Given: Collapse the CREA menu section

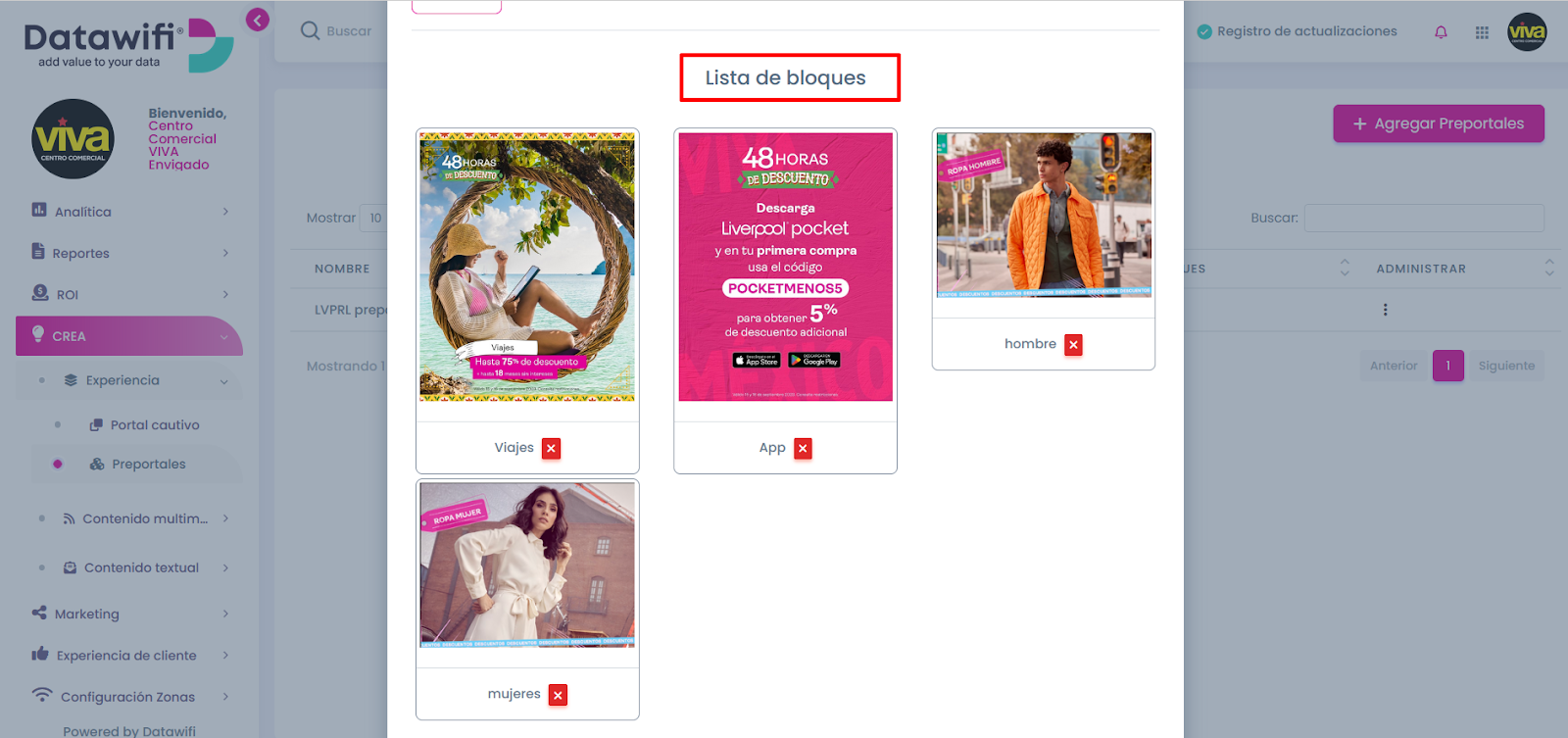Looking at the screenshot, I should click(x=129, y=335).
